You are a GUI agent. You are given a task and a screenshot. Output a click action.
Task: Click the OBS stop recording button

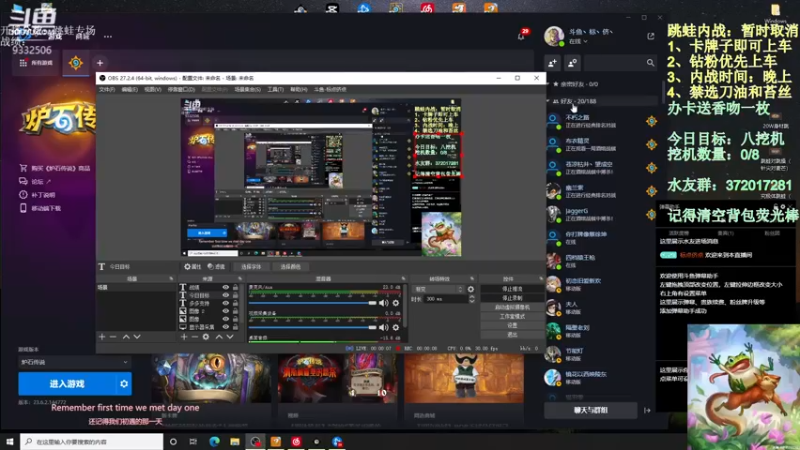point(512,298)
